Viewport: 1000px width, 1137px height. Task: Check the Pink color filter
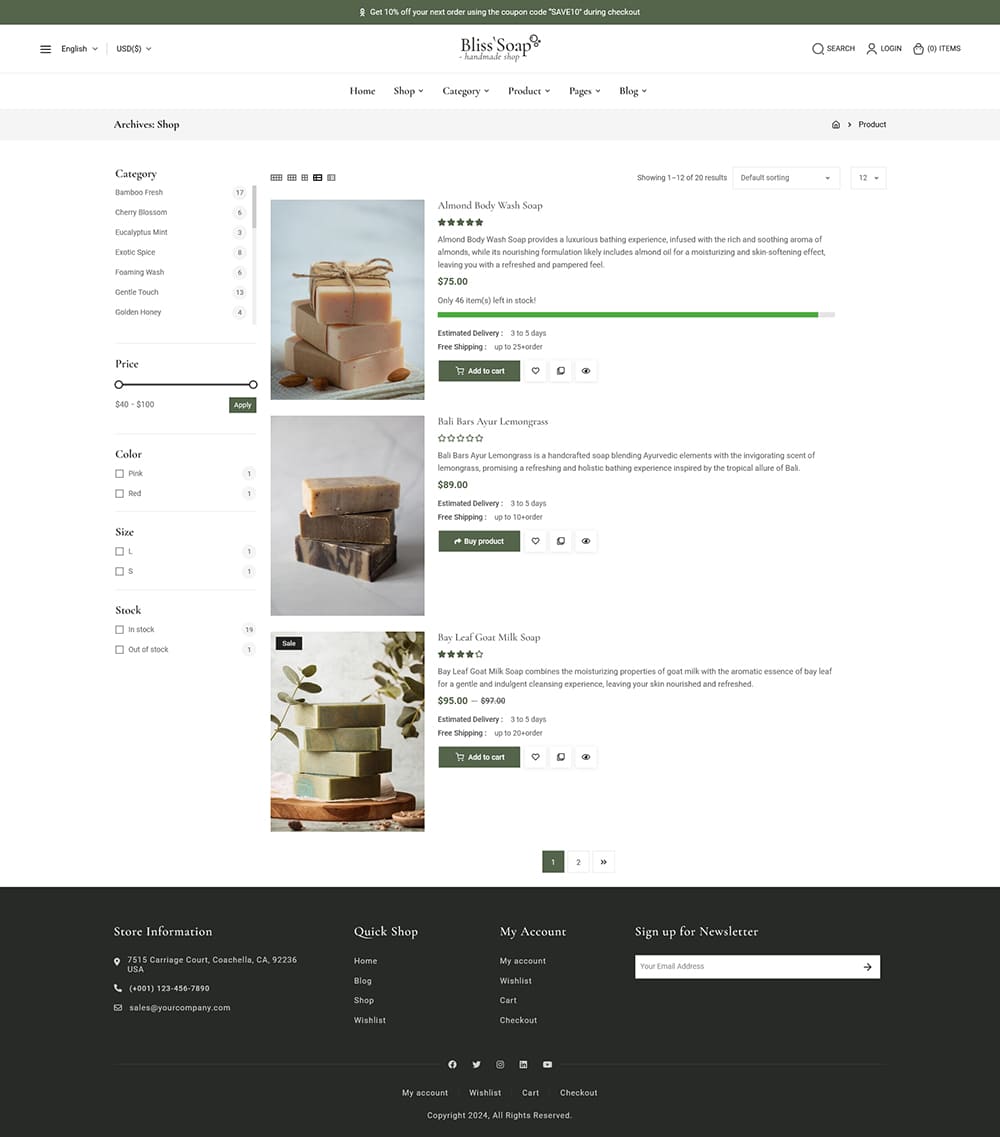[119, 473]
